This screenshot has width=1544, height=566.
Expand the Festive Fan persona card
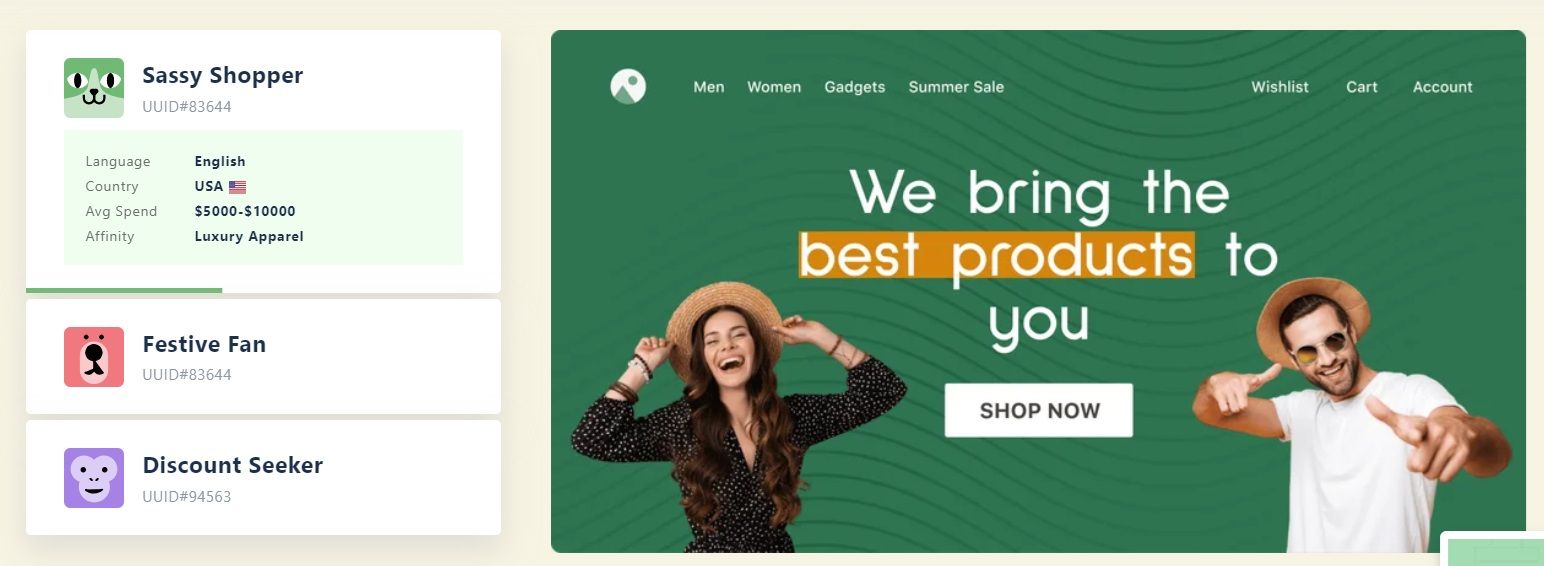263,356
